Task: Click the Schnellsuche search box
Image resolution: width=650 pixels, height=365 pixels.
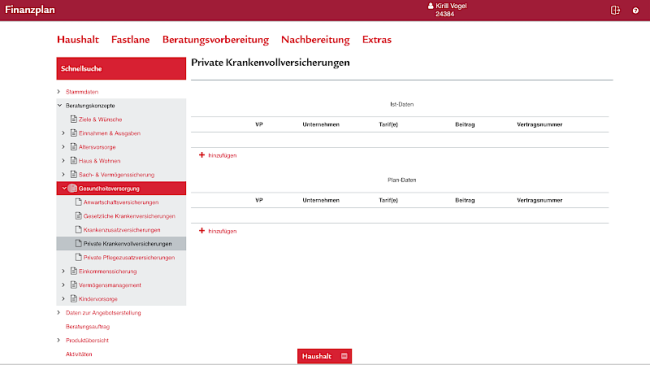Action: 121,68
